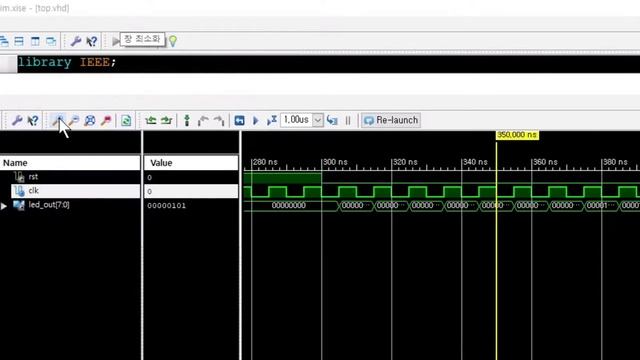640x360 pixels.
Task: Click the 1.00us simulation time field
Action: click(x=297, y=120)
